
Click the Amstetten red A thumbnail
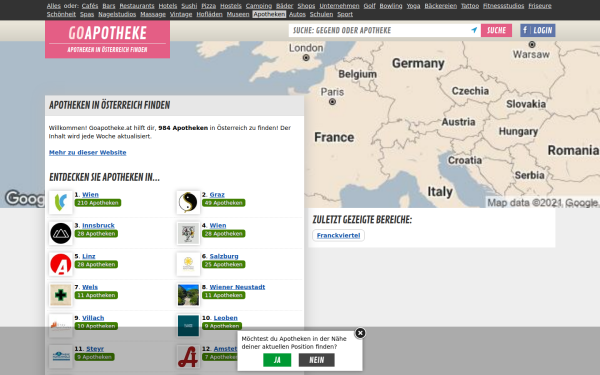point(188,357)
